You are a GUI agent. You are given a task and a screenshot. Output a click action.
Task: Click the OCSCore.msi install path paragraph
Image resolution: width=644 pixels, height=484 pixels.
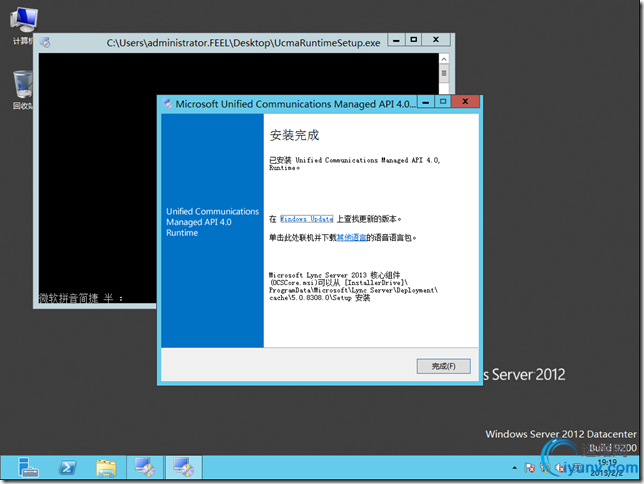pos(353,286)
